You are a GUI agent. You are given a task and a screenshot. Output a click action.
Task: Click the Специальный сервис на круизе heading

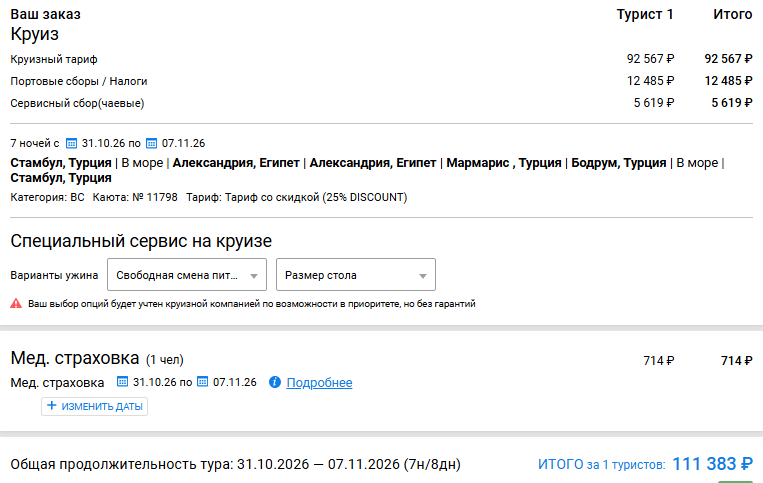(141, 241)
